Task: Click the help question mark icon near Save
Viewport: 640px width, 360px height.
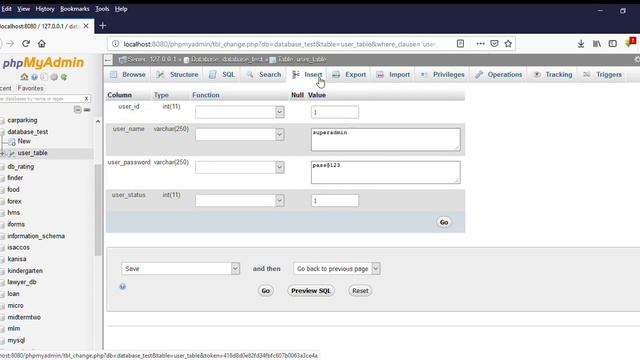Action: 122,287
